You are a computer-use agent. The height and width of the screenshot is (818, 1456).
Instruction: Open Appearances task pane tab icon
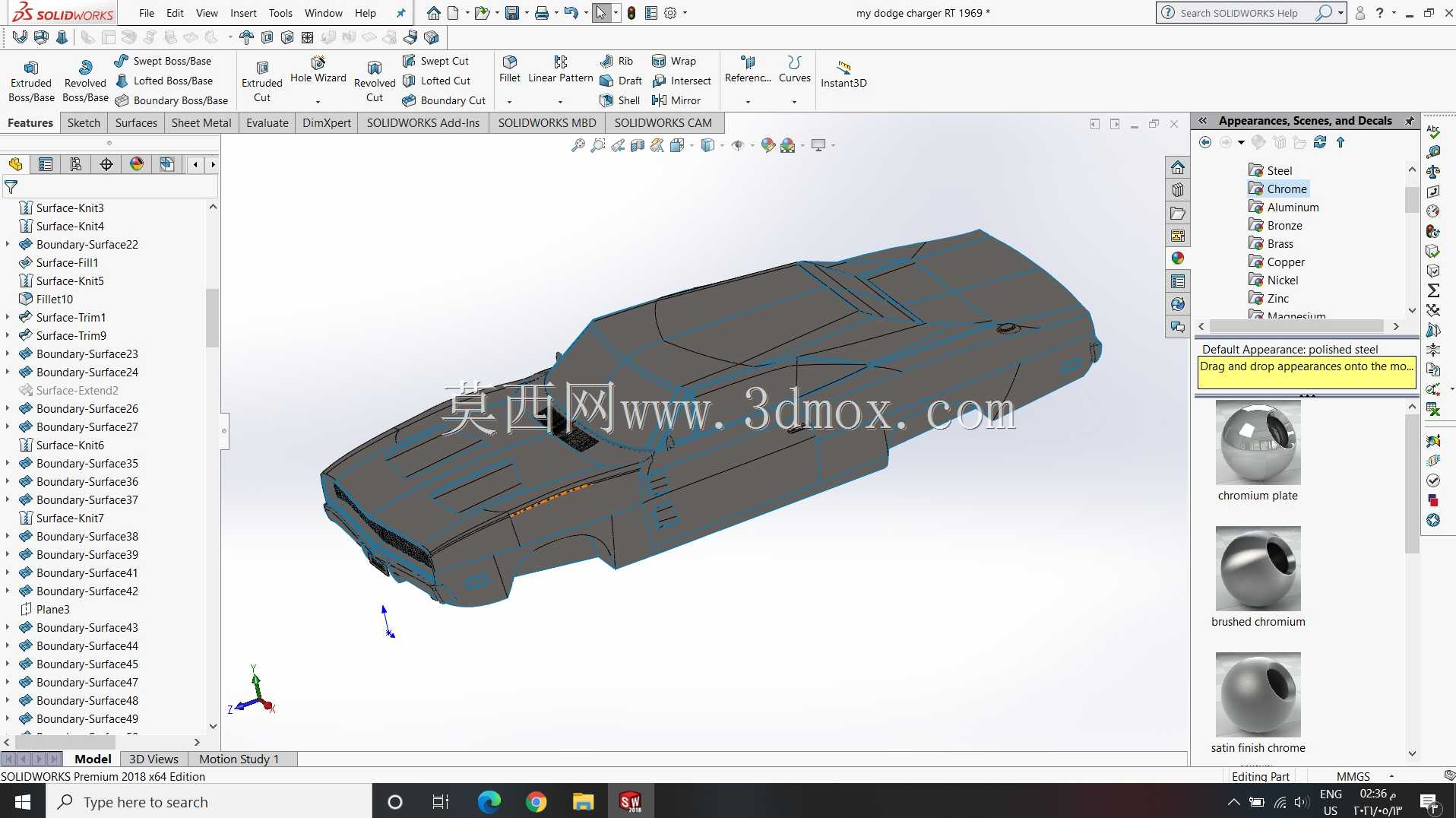[x=1178, y=258]
